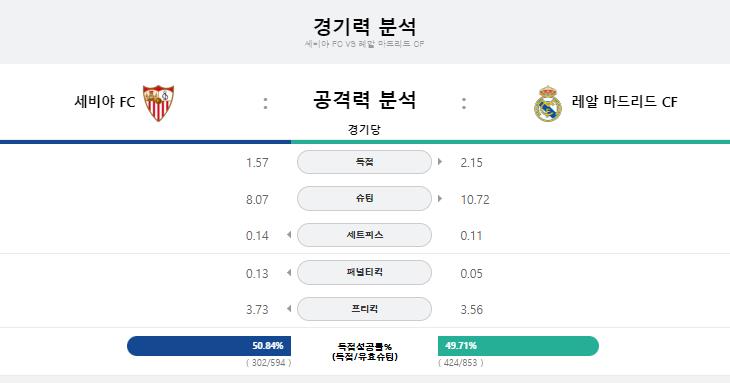Click the 레알 마드리드 CF team name
This screenshot has height=383, width=730.
[624, 101]
